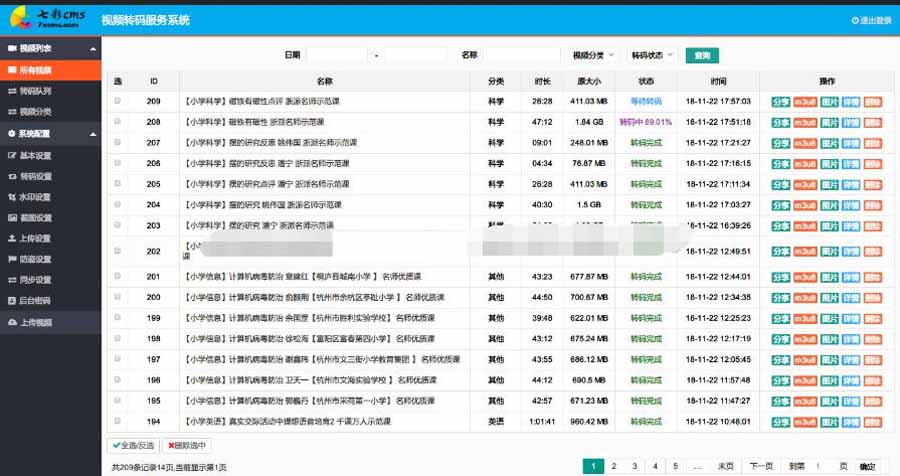Collapse the 视频列表 sidebar section

click(x=50, y=48)
